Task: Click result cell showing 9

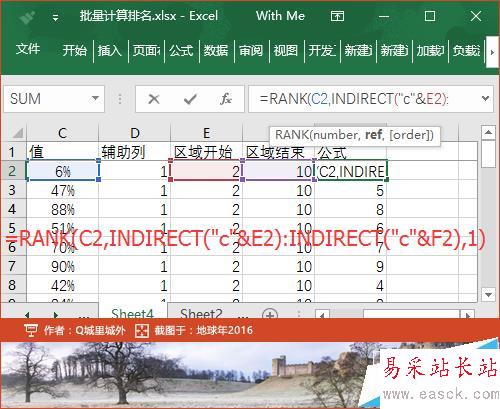Action: (x=350, y=267)
